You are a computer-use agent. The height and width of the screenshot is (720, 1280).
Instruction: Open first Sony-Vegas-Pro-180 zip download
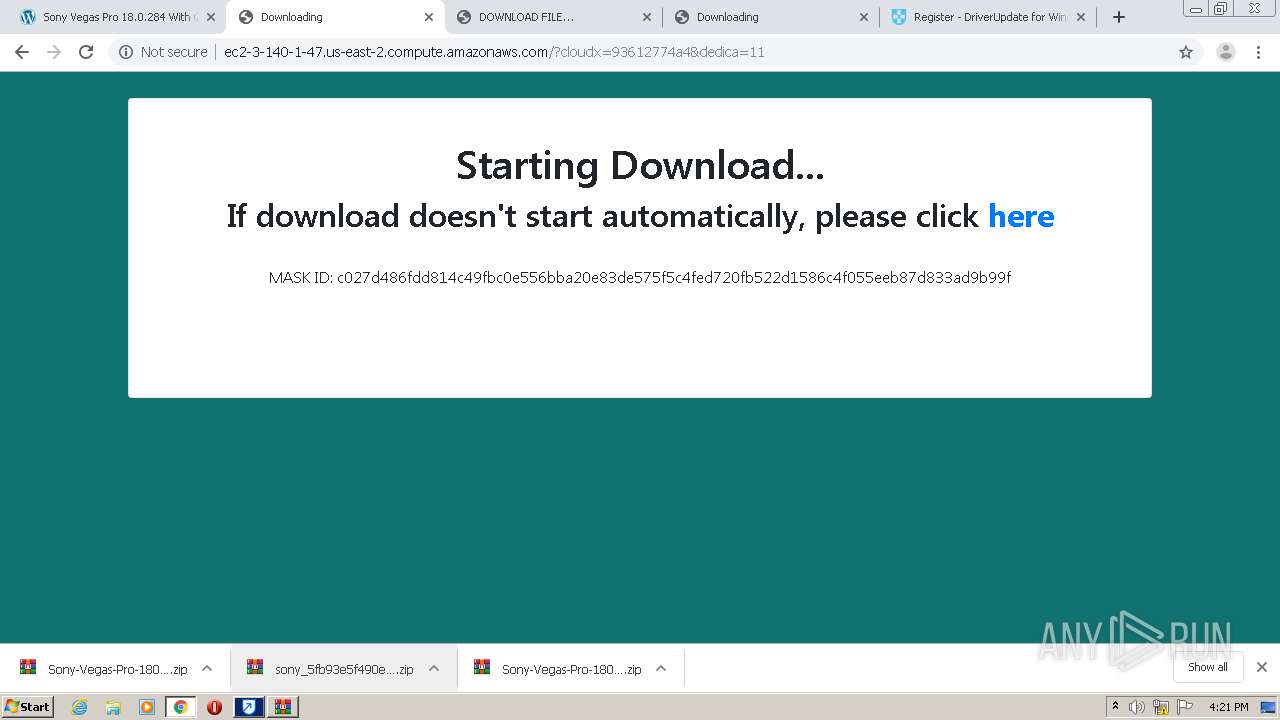[105, 669]
